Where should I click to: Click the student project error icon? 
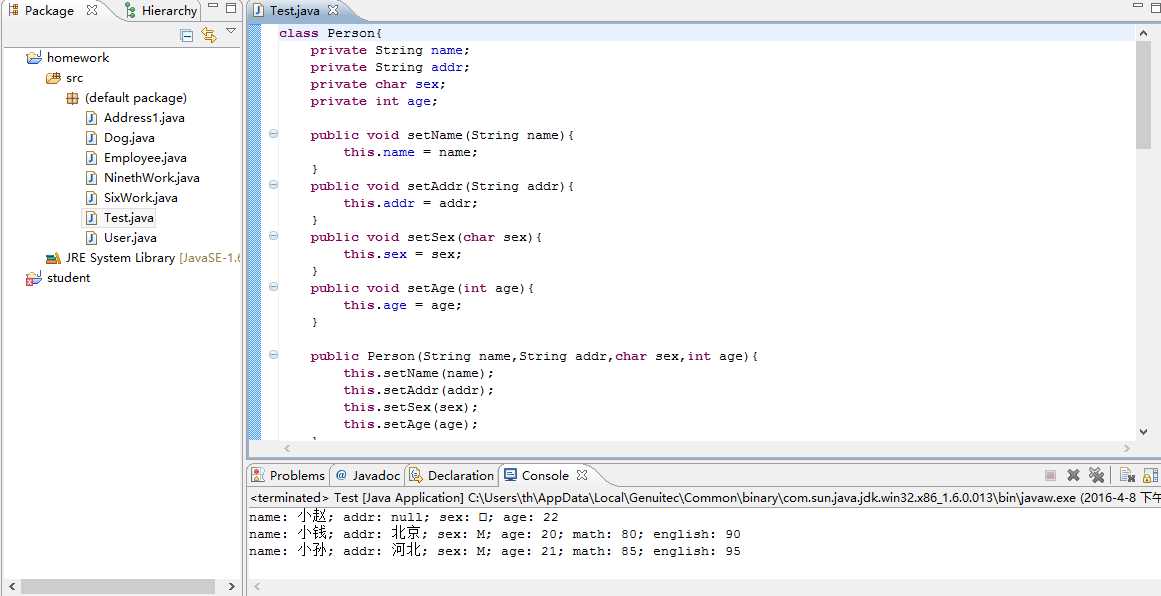(x=34, y=278)
